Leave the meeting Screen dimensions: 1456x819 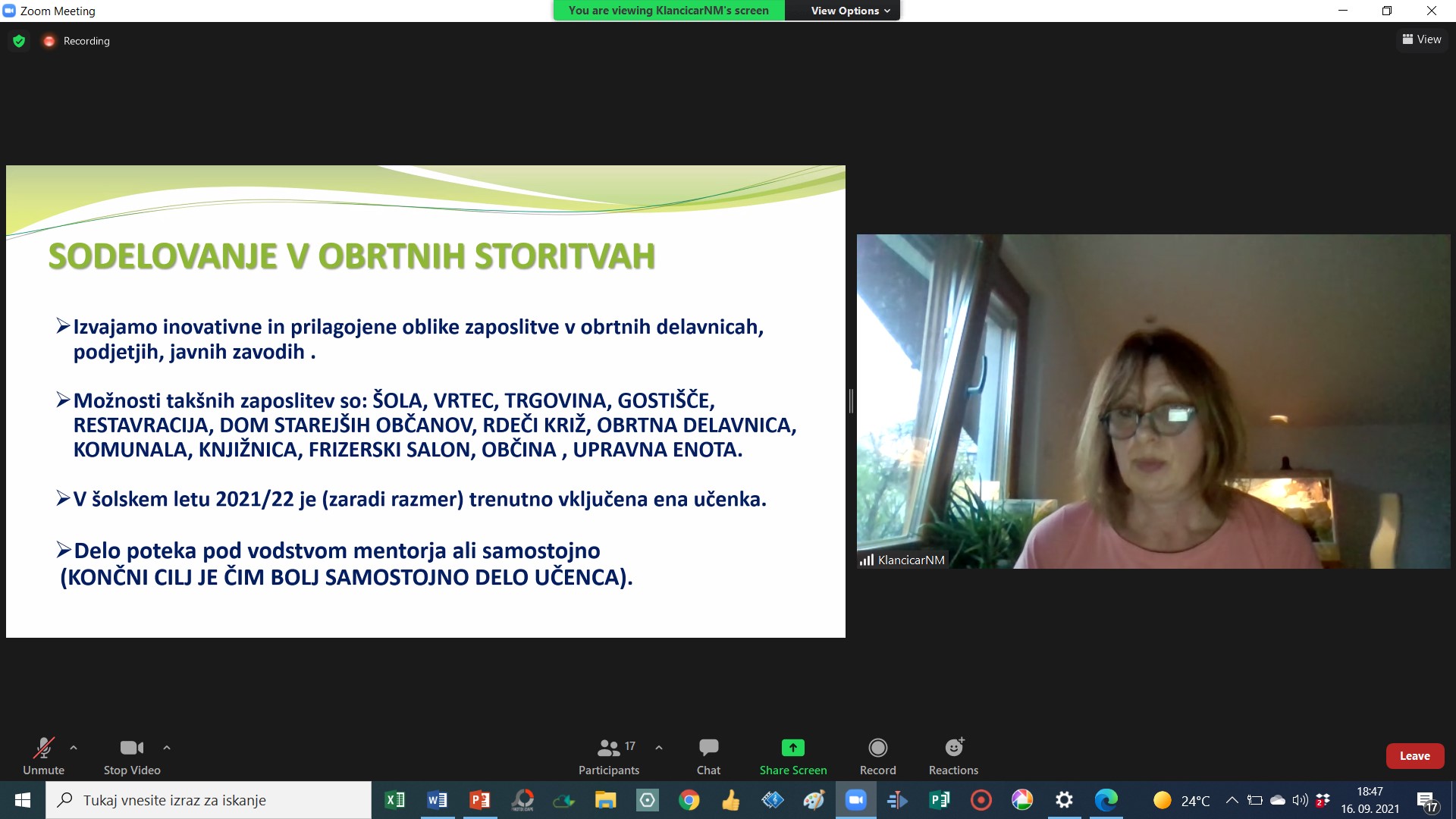1415,756
